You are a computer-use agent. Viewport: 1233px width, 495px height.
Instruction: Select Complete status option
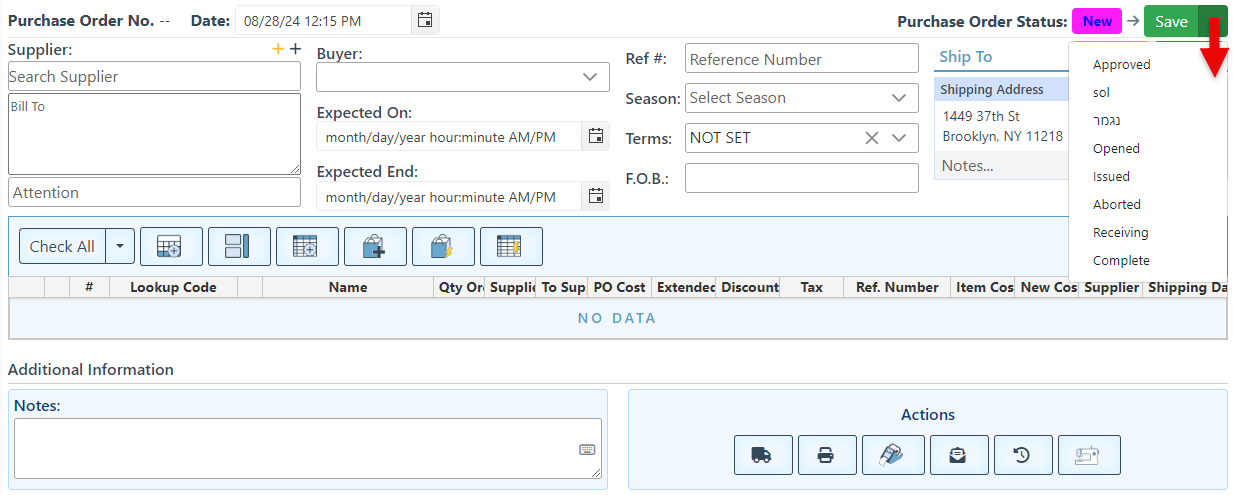coord(1121,261)
